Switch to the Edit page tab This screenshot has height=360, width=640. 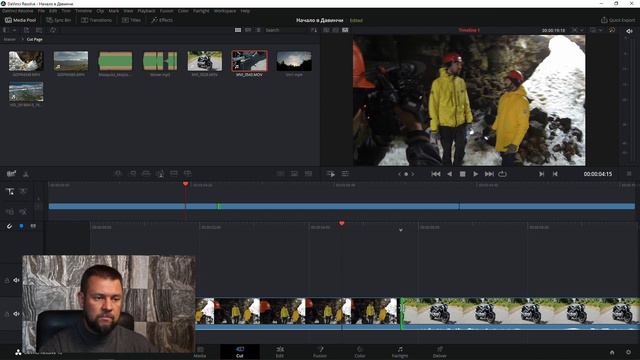click(x=280, y=352)
